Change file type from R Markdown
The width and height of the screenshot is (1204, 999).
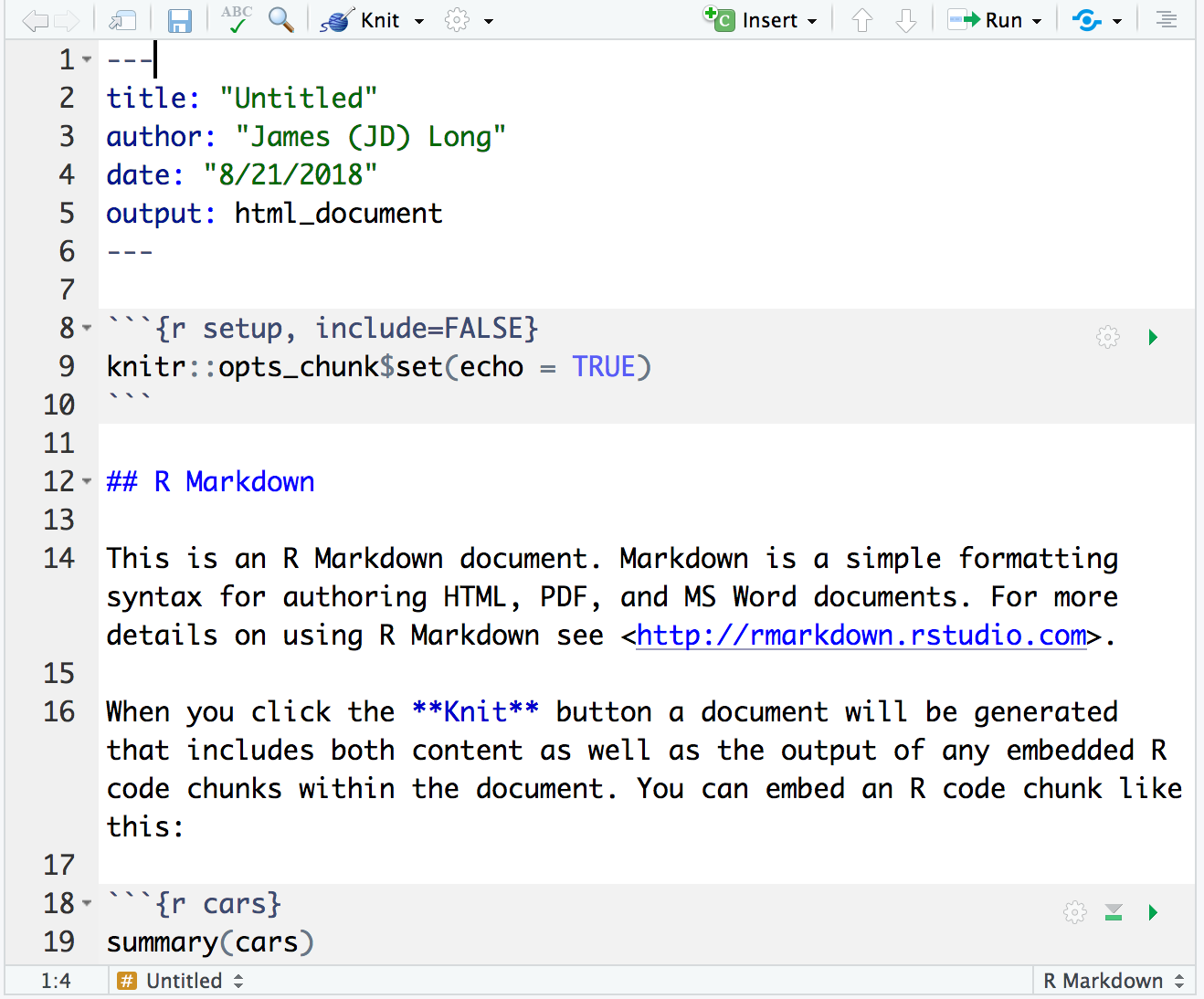coord(1113,981)
